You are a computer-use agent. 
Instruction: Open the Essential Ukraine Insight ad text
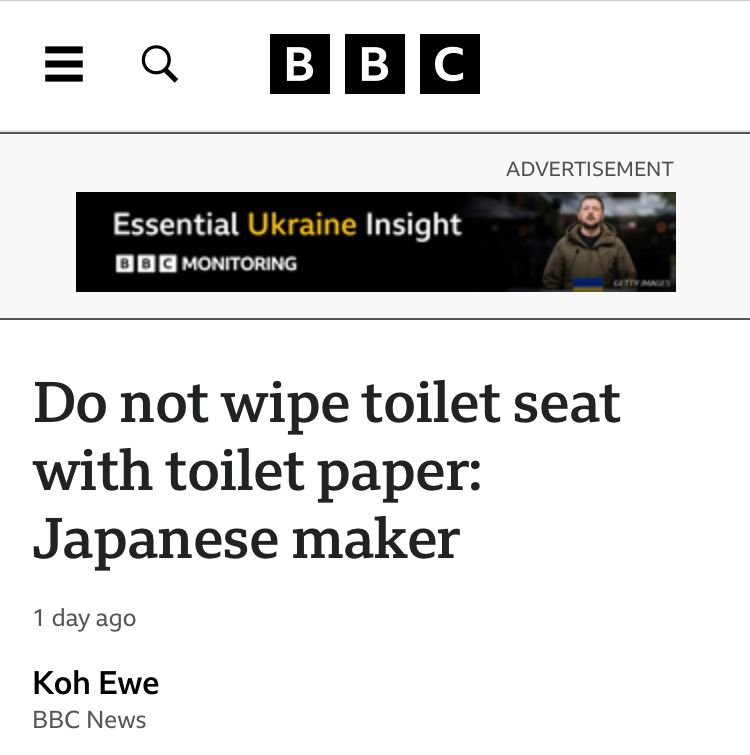pos(287,224)
